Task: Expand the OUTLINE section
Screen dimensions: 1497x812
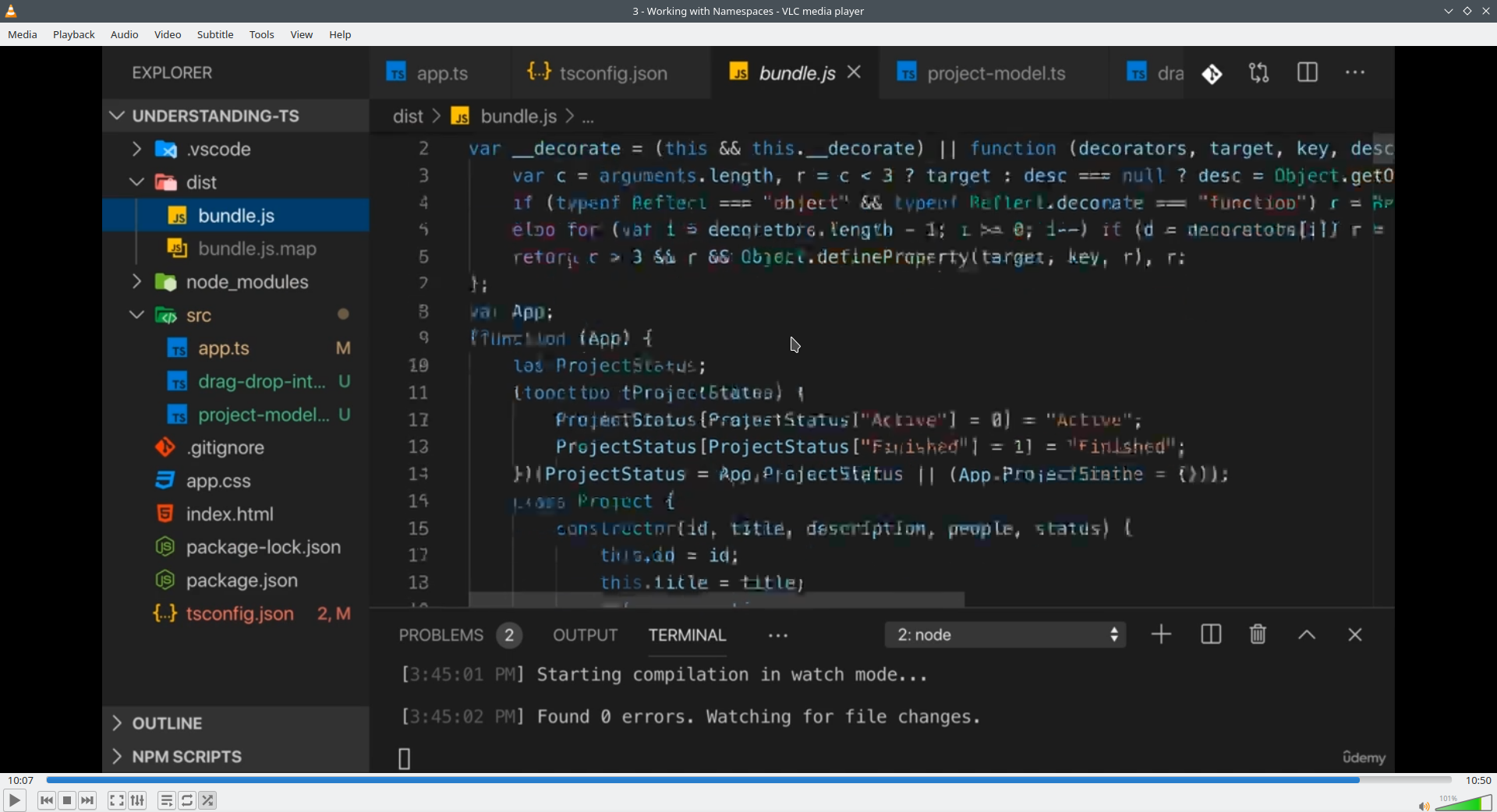Action: click(236, 723)
